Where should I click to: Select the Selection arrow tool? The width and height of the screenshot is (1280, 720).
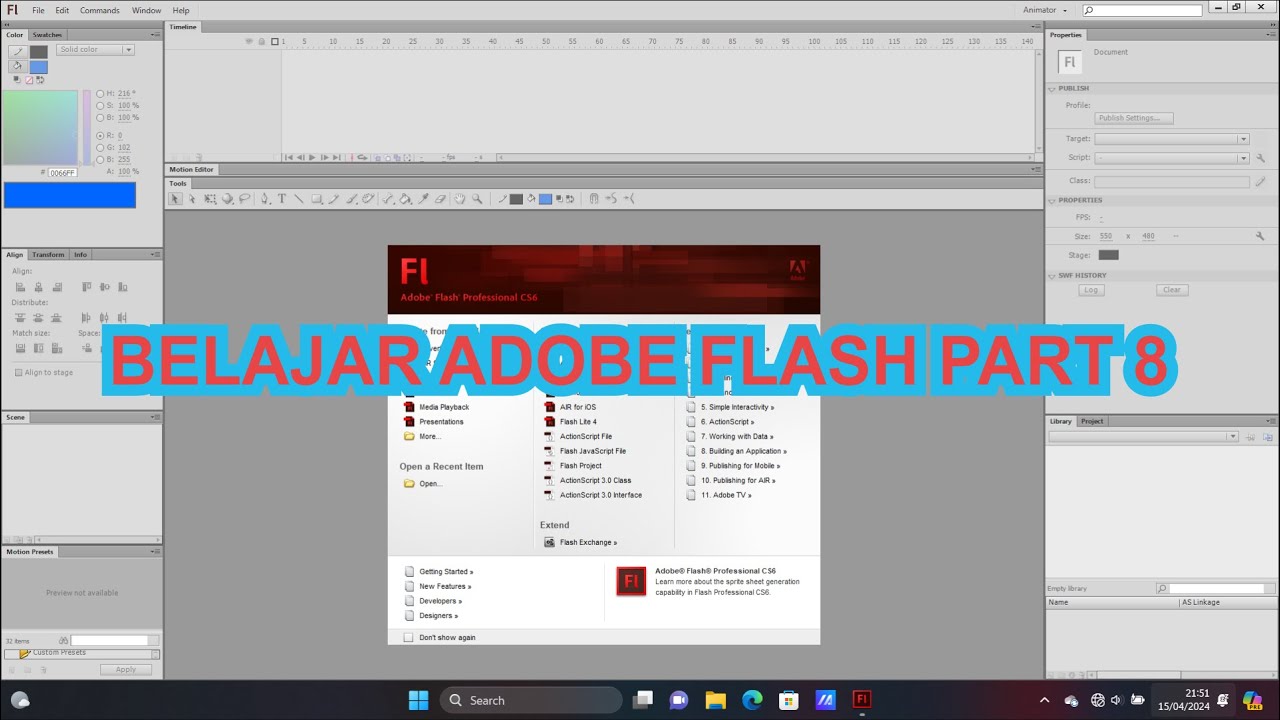tap(175, 199)
